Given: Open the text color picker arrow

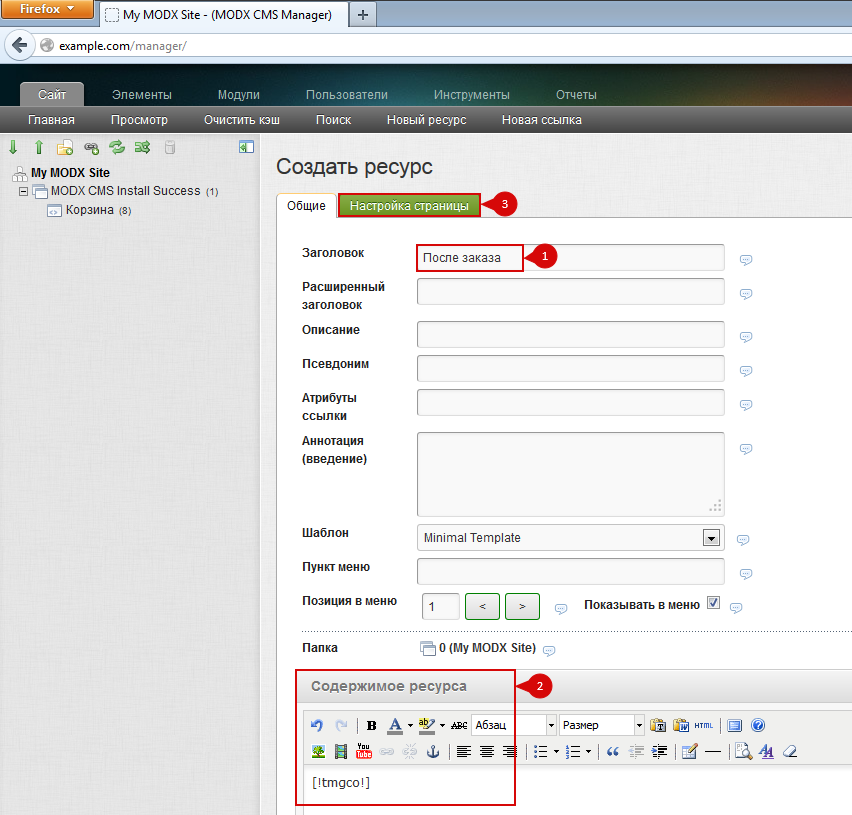Looking at the screenshot, I should pyautogui.click(x=410, y=725).
